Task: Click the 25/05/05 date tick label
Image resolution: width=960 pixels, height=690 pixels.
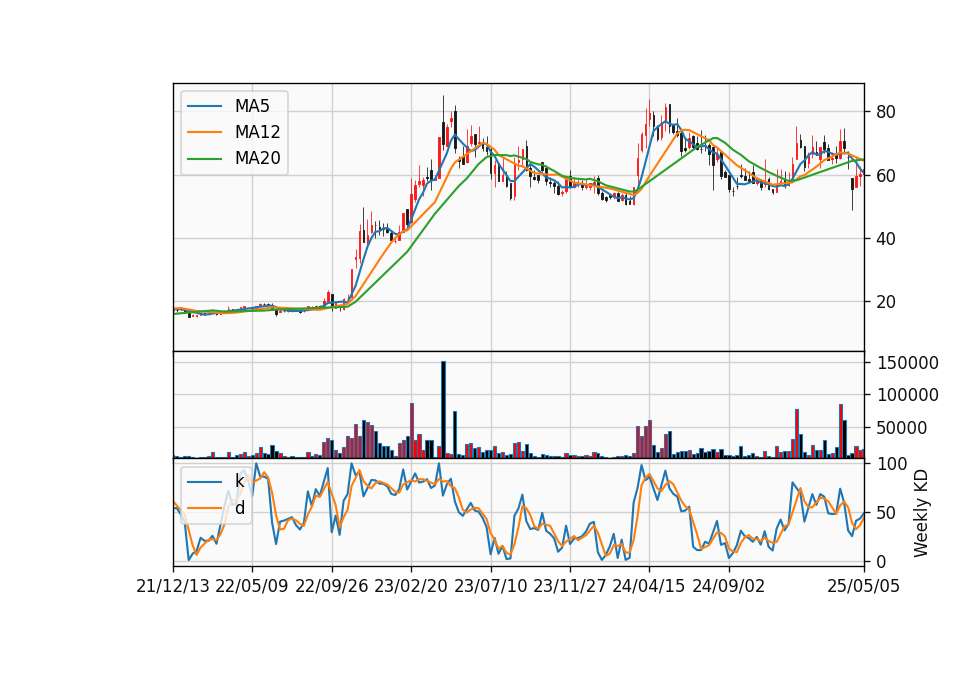Action: (x=864, y=586)
